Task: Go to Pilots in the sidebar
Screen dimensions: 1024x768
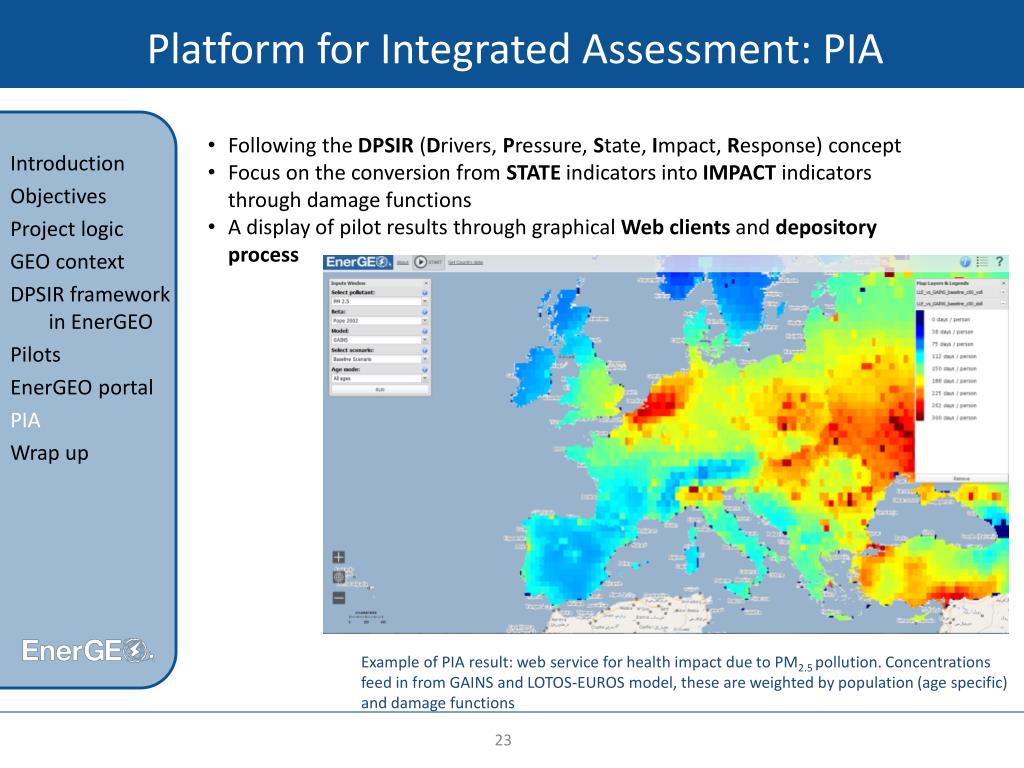Action: [x=35, y=355]
